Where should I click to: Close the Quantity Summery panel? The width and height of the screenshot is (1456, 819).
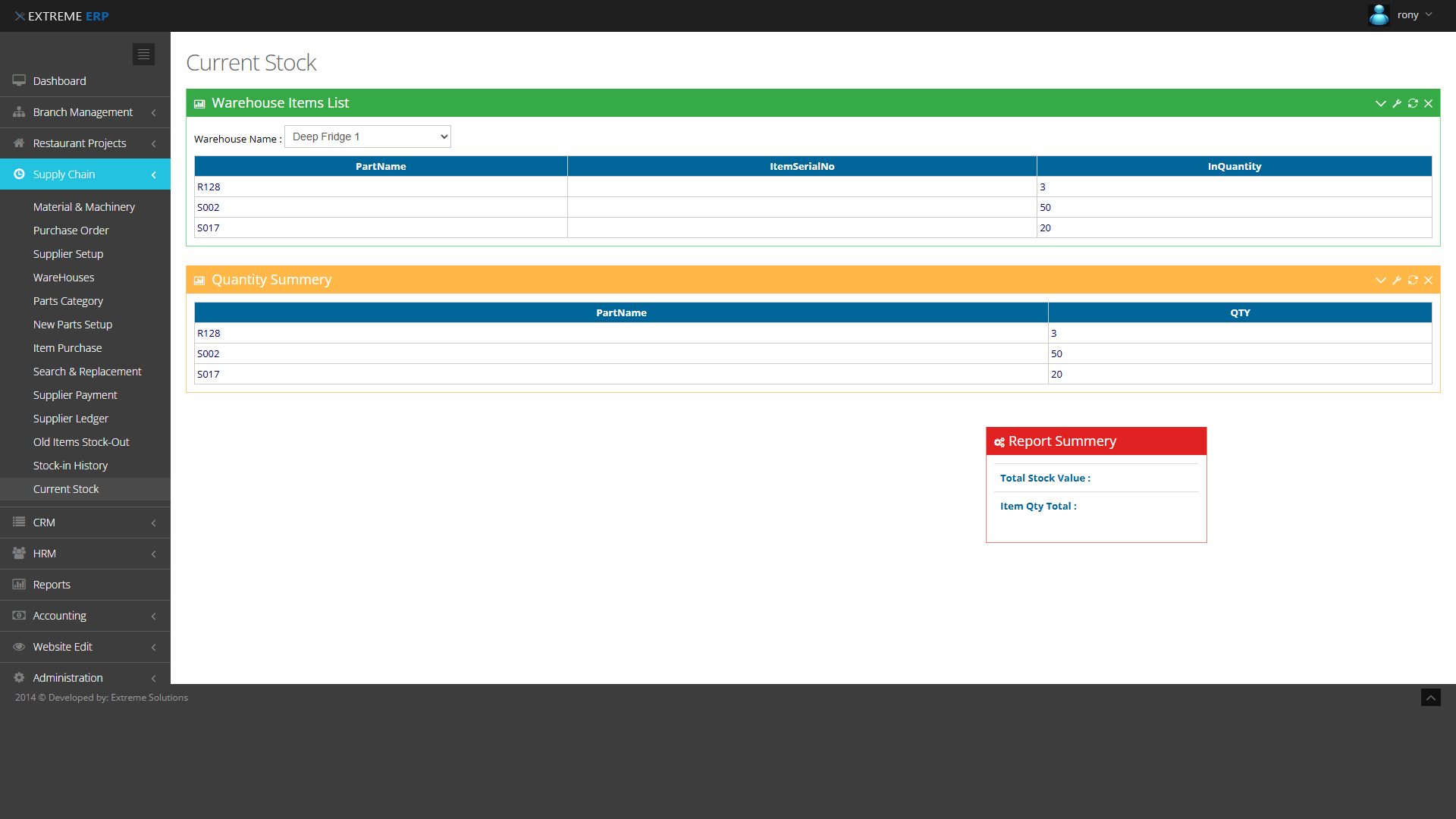pos(1429,280)
